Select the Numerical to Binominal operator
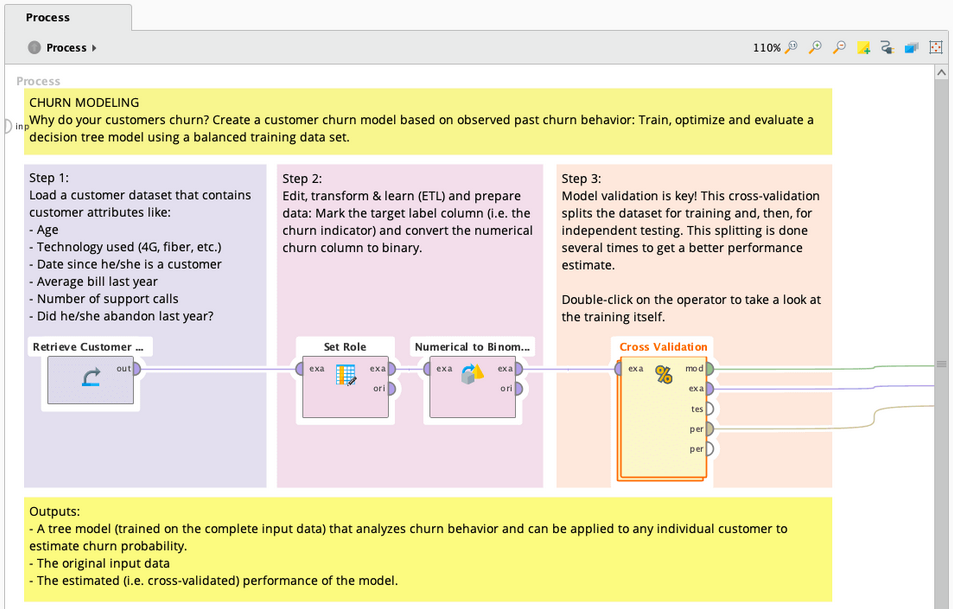The image size is (953, 609). click(473, 380)
